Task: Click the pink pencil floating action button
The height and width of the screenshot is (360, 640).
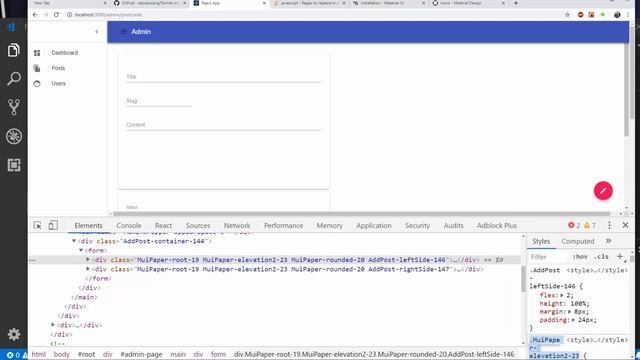Action: coord(603,191)
